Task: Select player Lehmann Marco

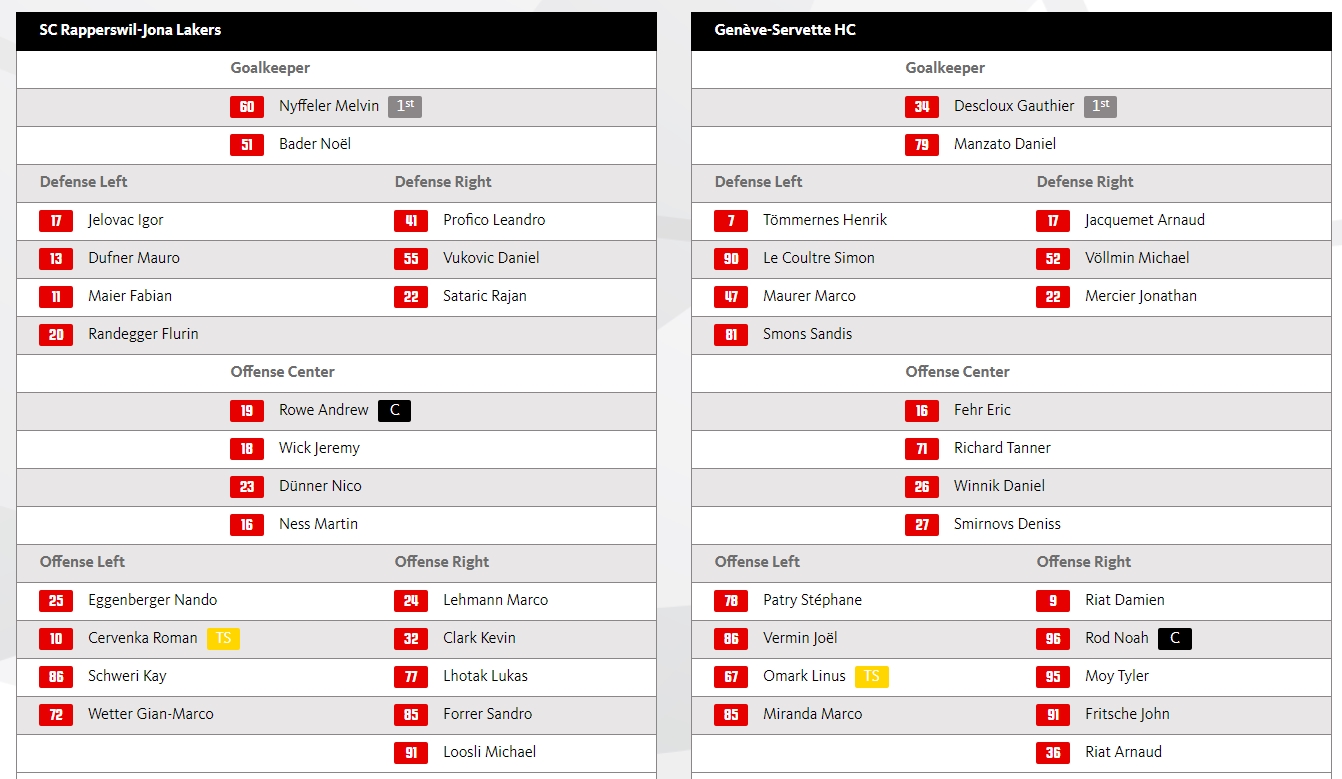Action: coord(495,600)
